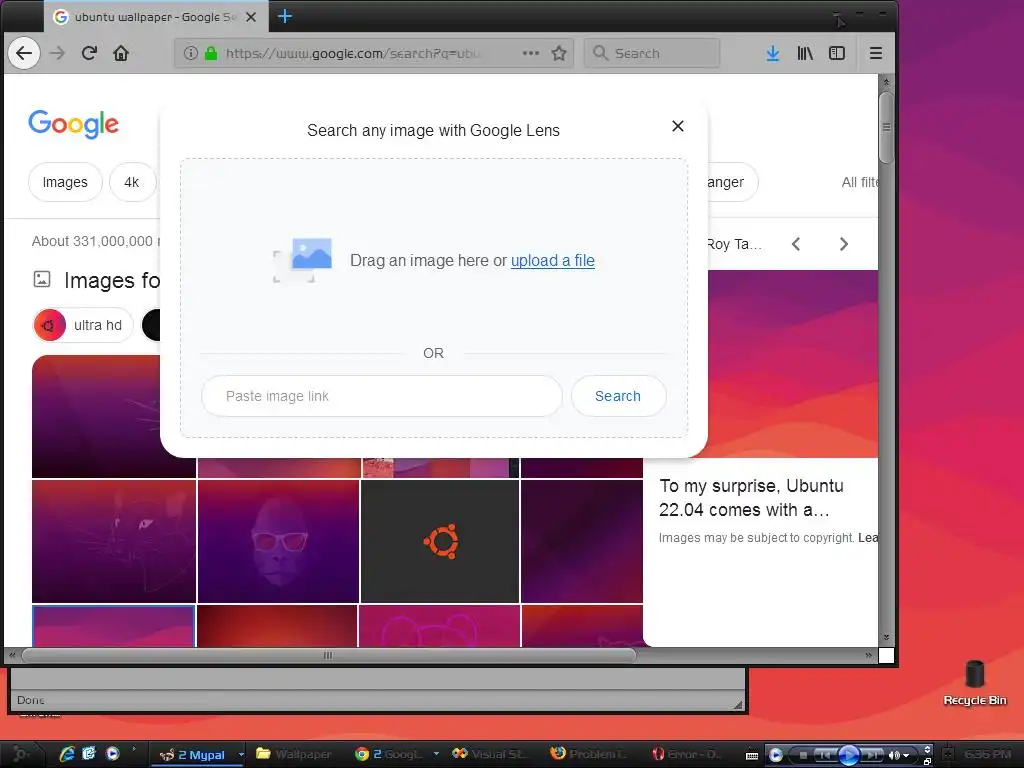Click taskbar media player play button
This screenshot has height=768, width=1024.
click(848, 755)
